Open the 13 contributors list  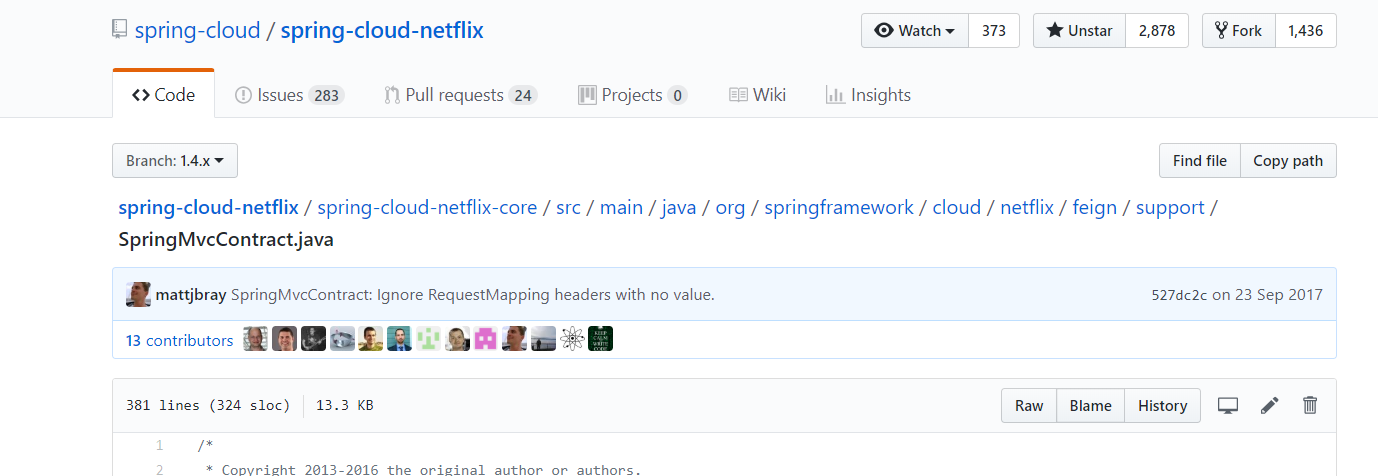click(180, 341)
